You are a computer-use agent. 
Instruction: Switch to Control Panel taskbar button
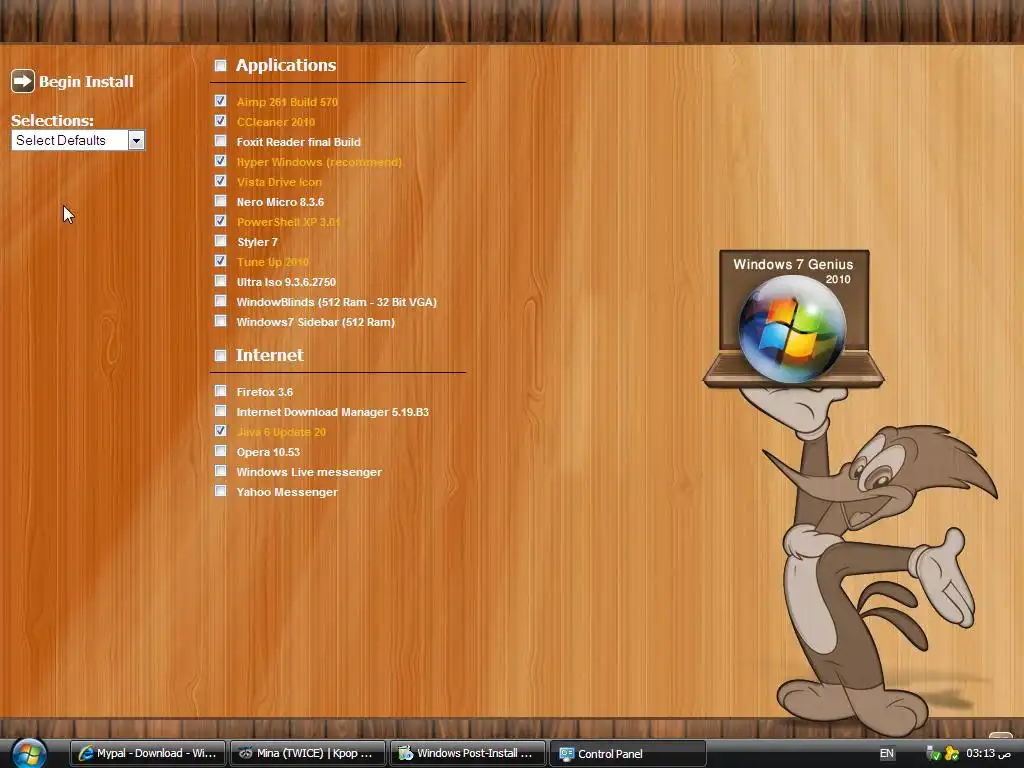[628, 753]
